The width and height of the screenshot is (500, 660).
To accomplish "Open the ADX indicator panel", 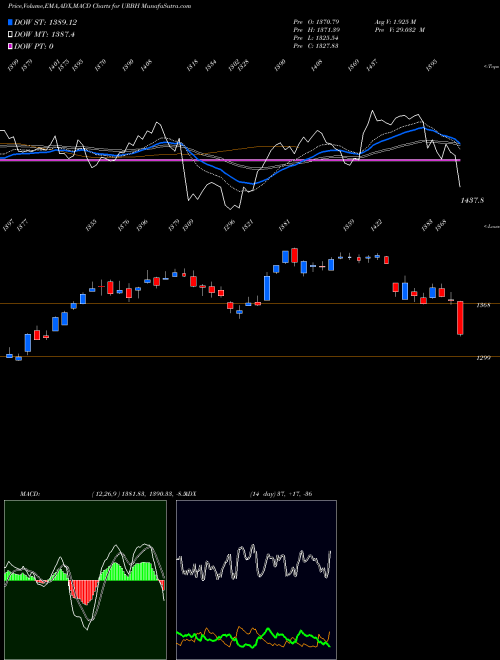I will pyautogui.click(x=256, y=580).
